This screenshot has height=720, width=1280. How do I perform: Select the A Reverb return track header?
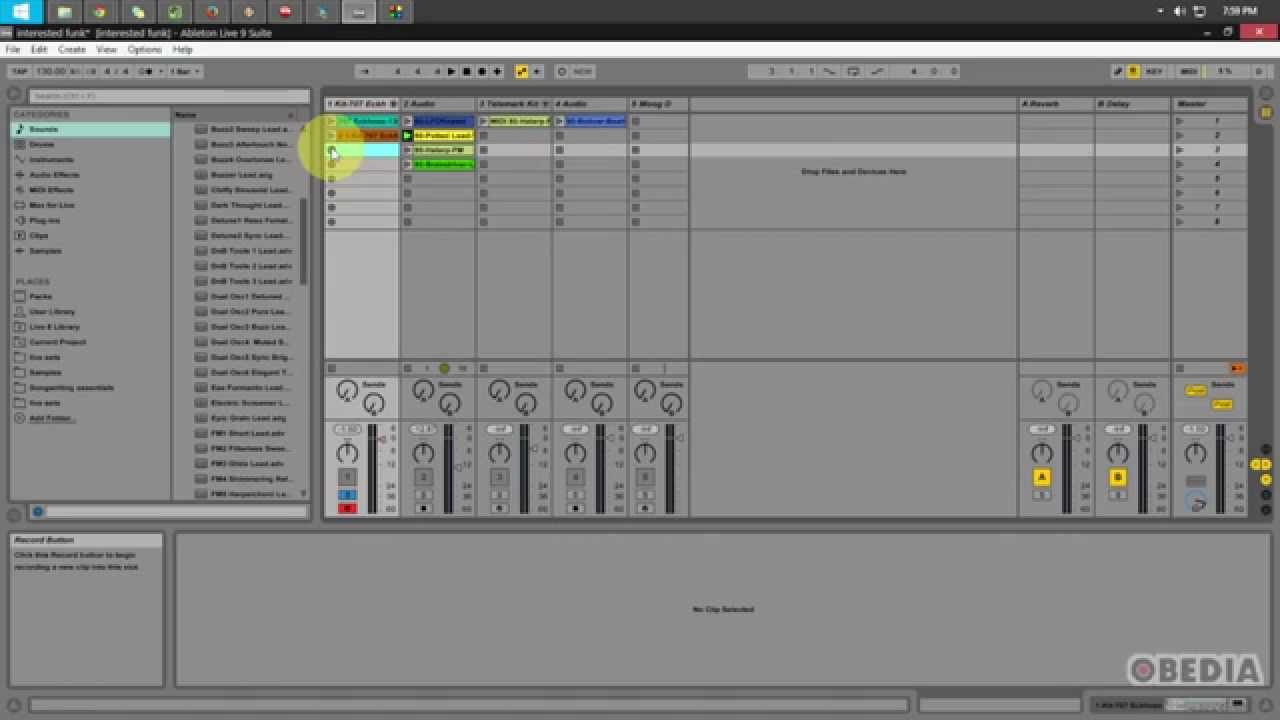[x=1056, y=103]
